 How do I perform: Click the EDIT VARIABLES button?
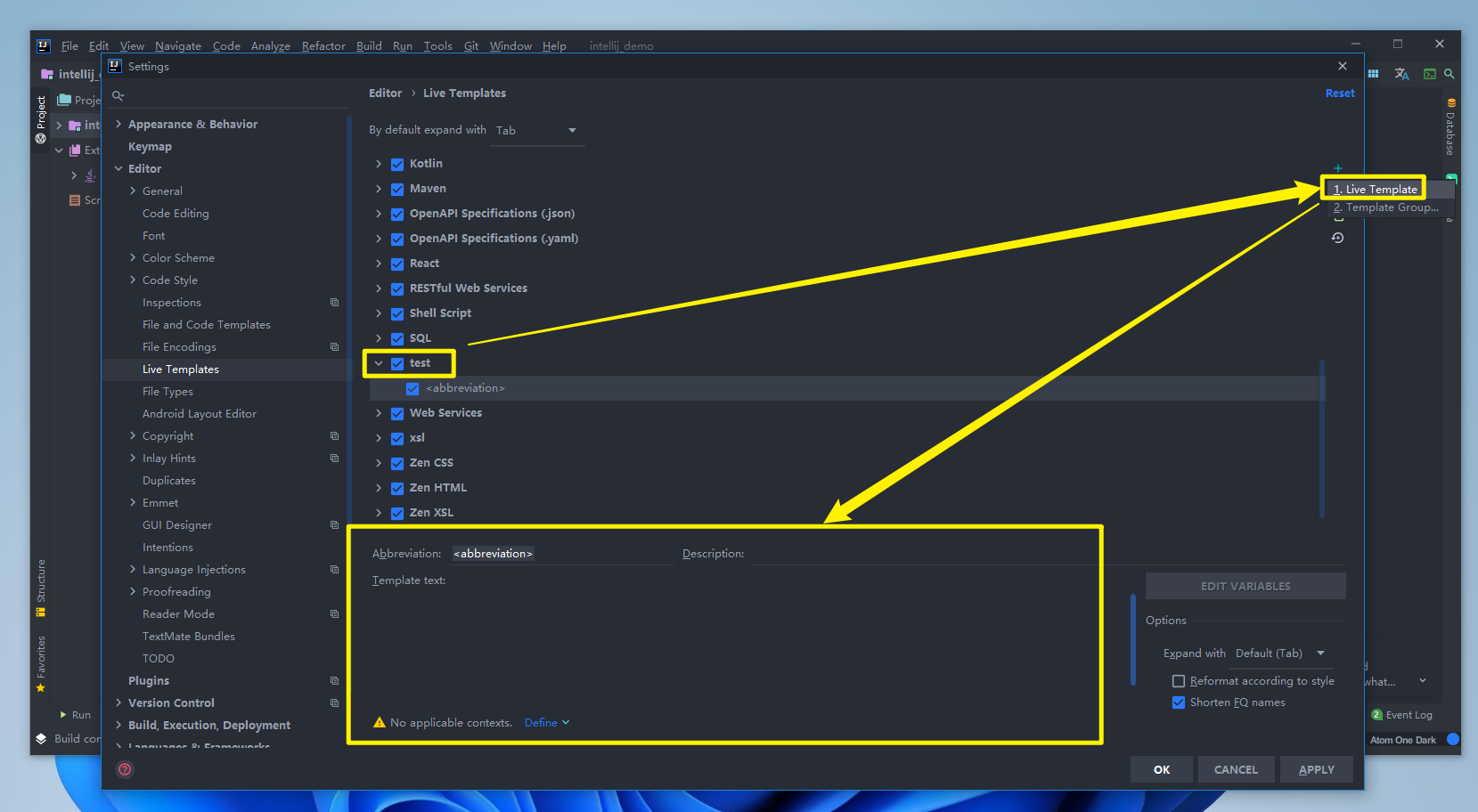click(x=1245, y=586)
